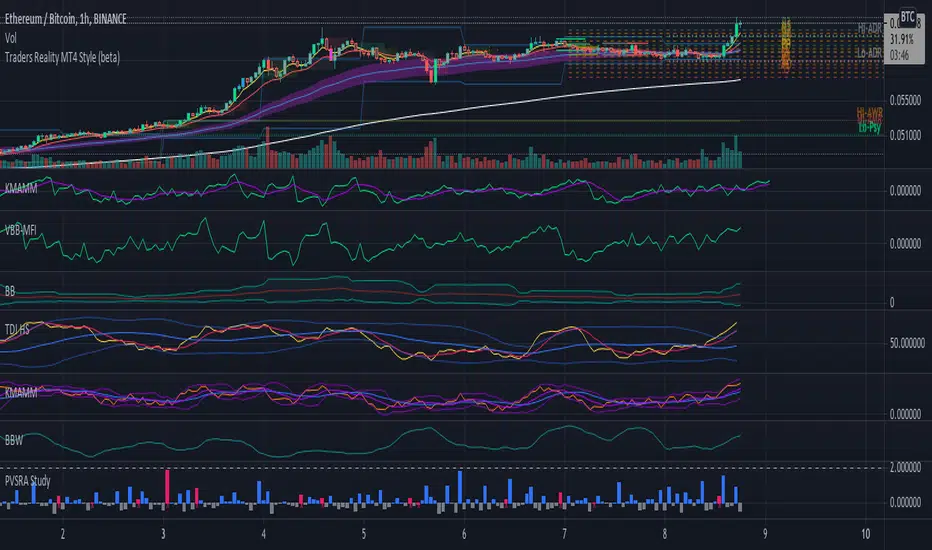Screen dimensions: 932x550
Task: Open Traders Reality MT4 Style indicator label
Action: point(62,58)
